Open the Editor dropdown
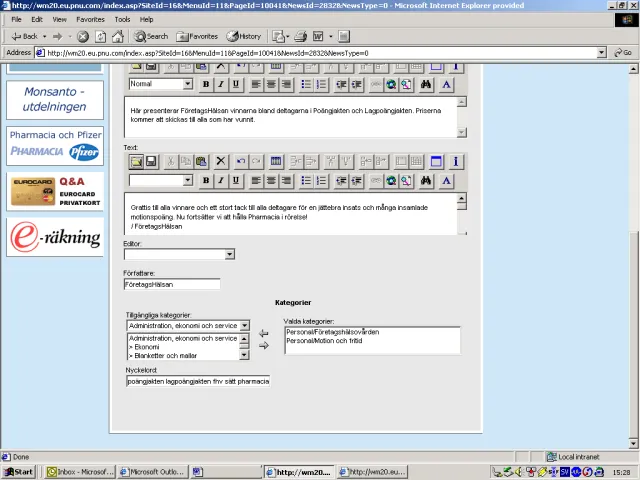This screenshot has height=480, width=640. point(179,254)
